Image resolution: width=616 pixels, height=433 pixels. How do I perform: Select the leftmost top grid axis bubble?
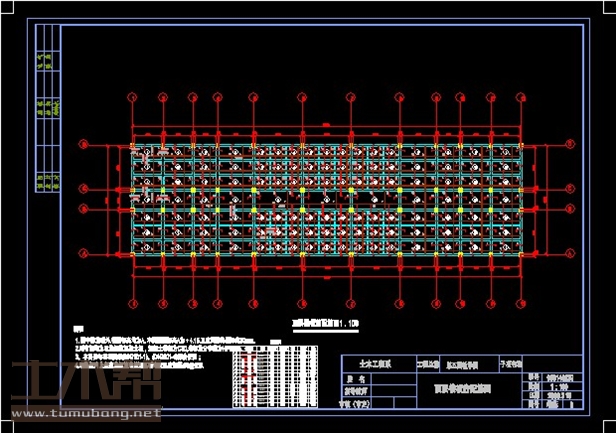pyautogui.click(x=132, y=97)
